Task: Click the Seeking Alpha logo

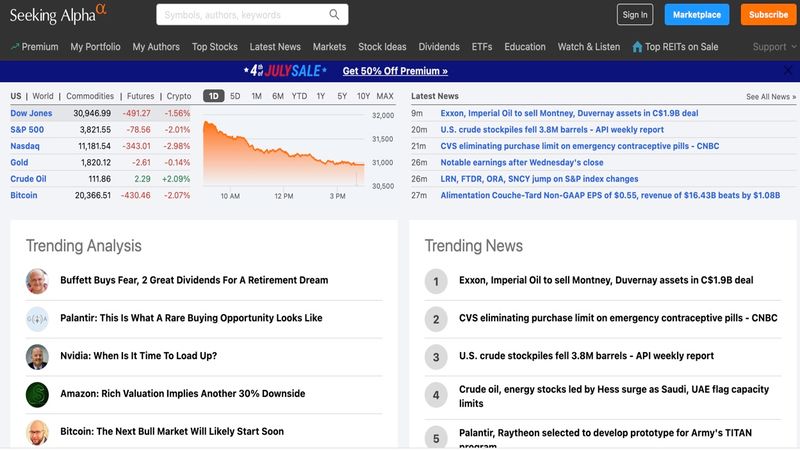Action: [x=58, y=14]
